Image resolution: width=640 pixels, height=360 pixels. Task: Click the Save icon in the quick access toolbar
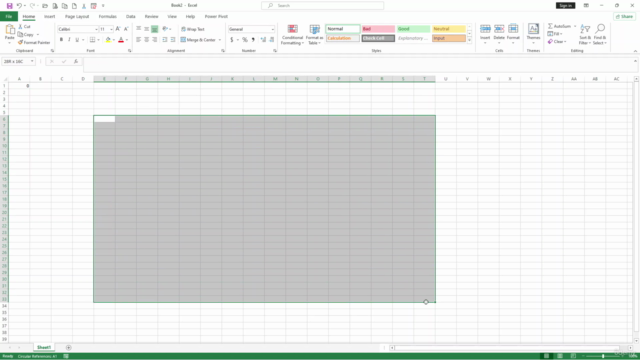9,6
